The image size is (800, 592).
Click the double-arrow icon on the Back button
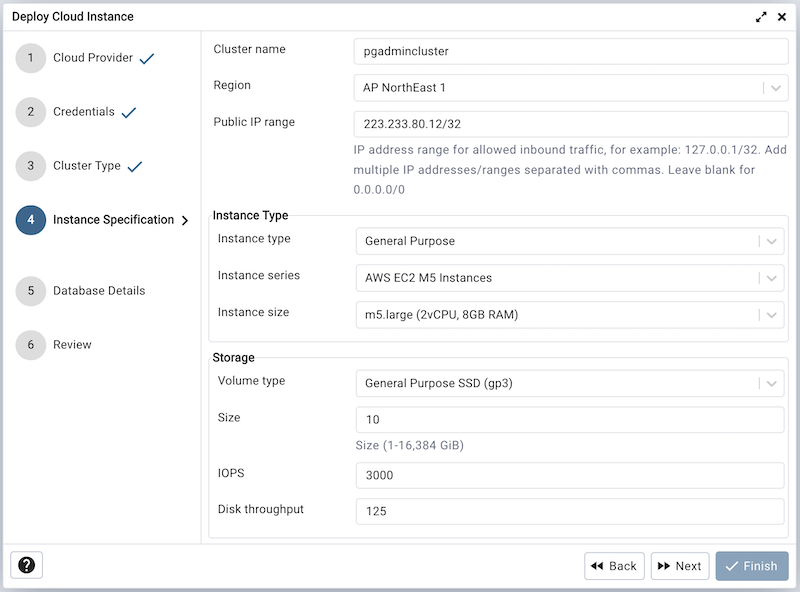pos(598,565)
